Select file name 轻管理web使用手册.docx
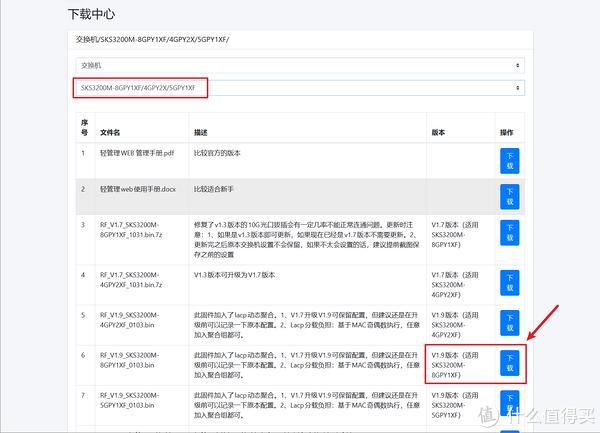The image size is (600, 433). (x=138, y=189)
